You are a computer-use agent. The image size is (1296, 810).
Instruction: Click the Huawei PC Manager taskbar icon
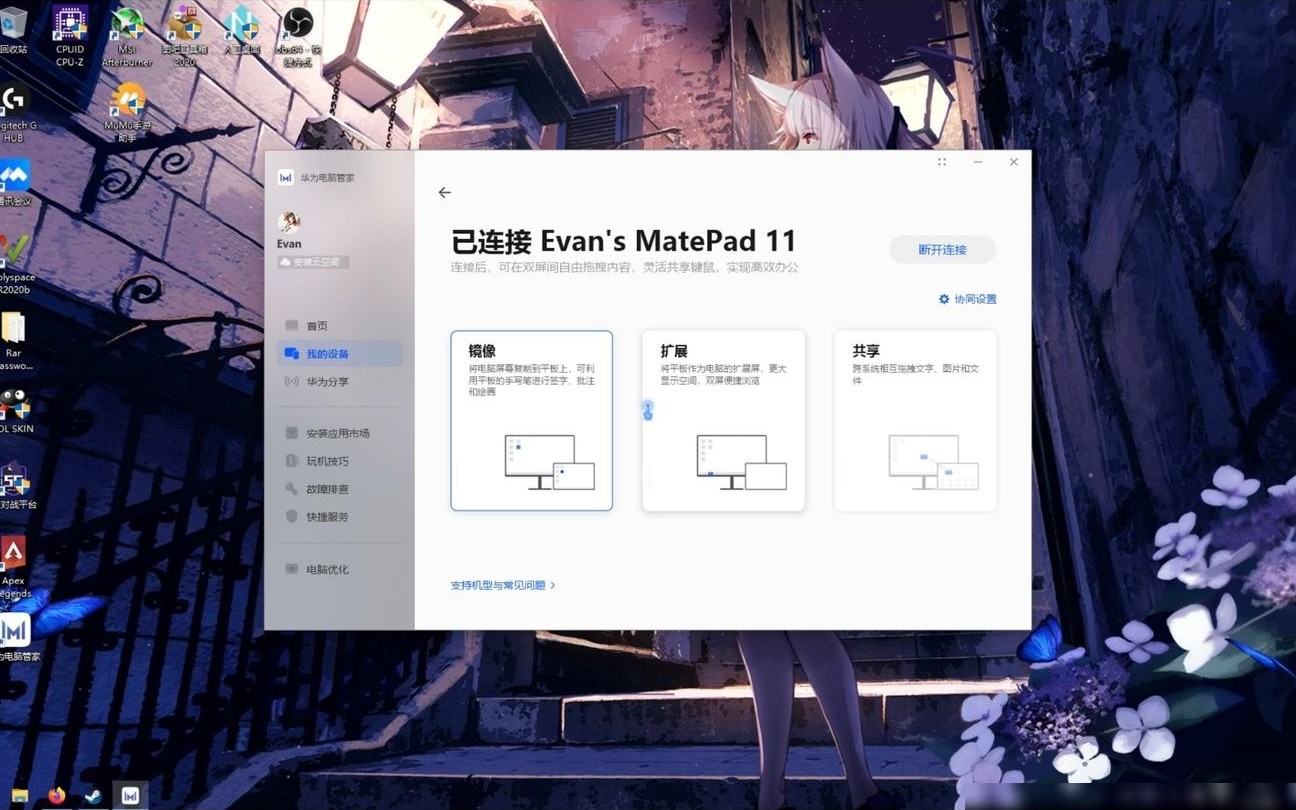click(x=130, y=795)
